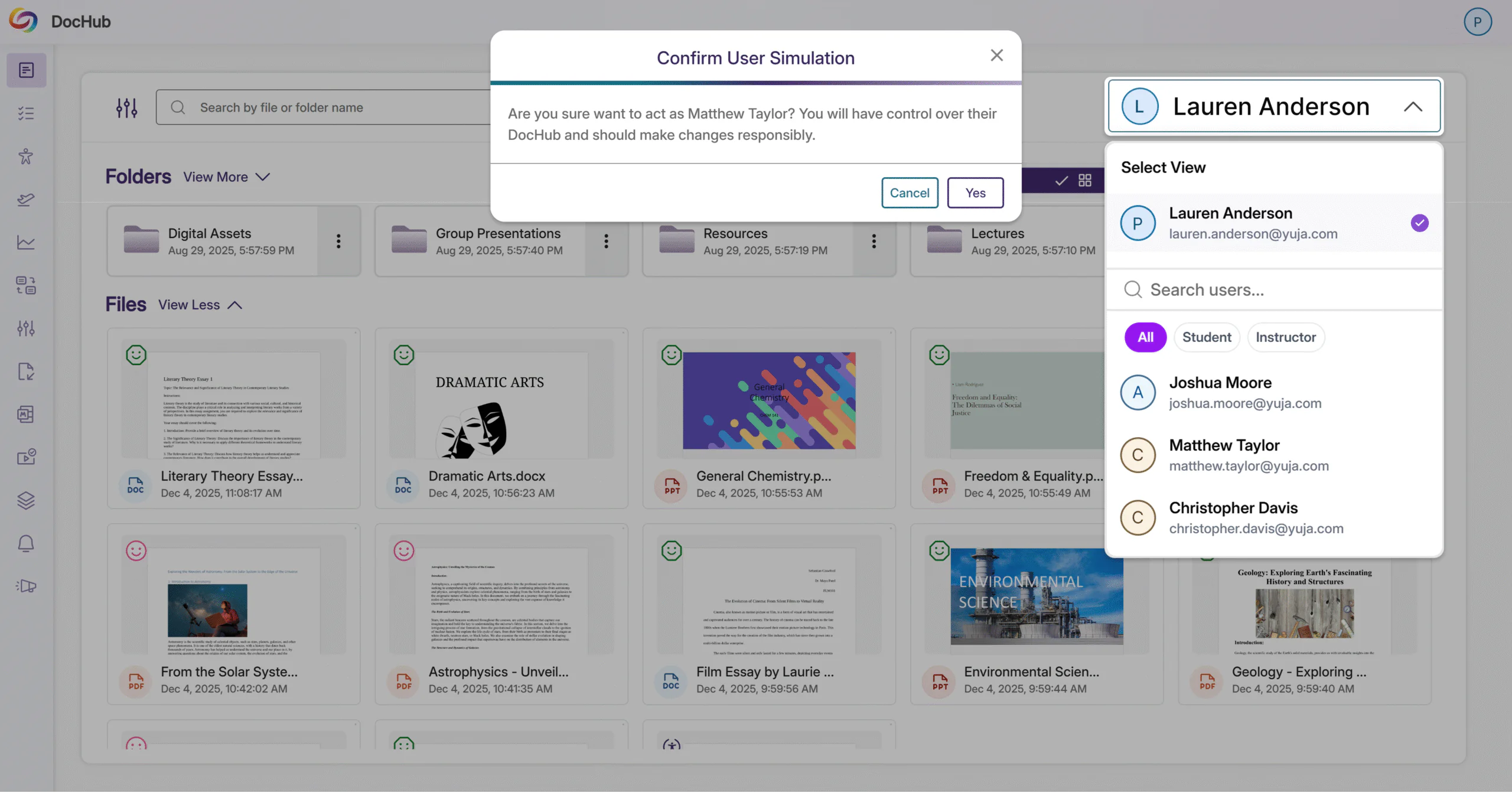
Task: Confirm simulation by clicking Yes
Action: 975,193
